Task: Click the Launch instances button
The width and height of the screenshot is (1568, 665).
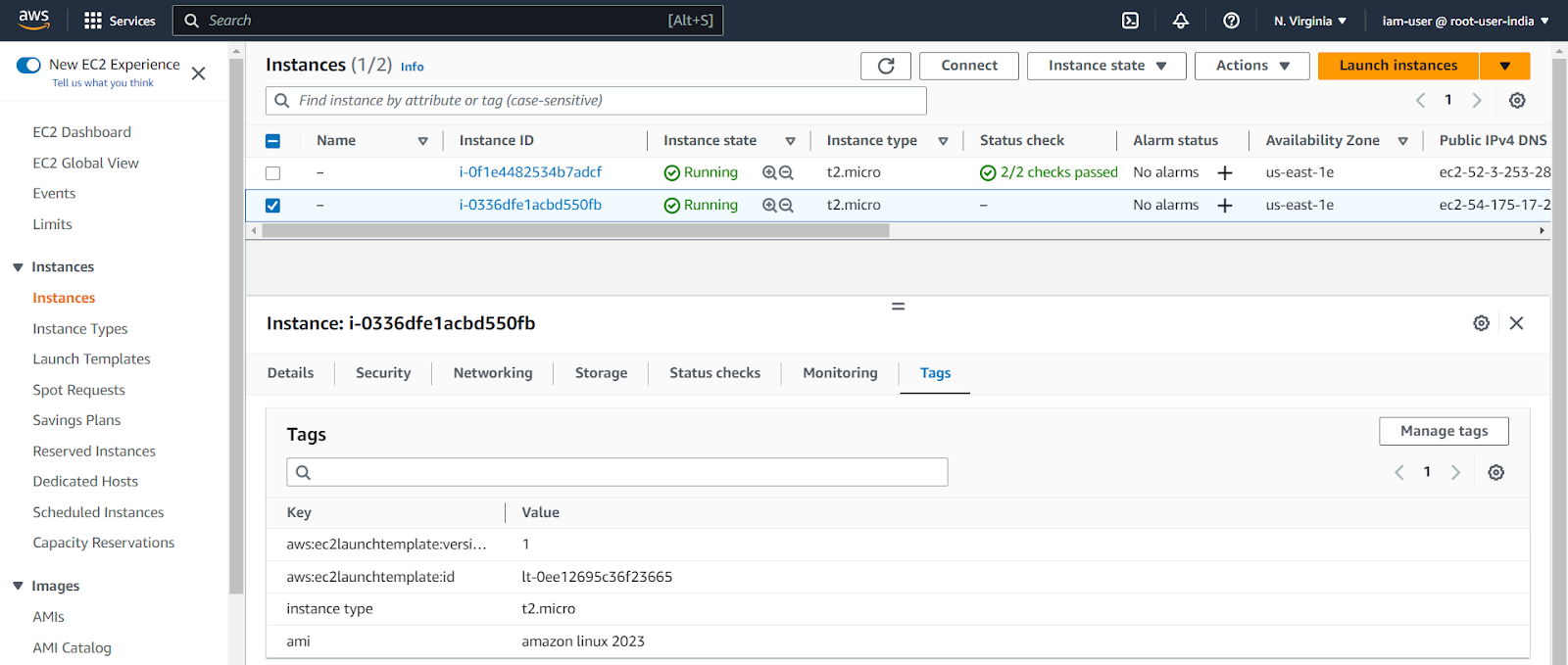Action: 1398,66
